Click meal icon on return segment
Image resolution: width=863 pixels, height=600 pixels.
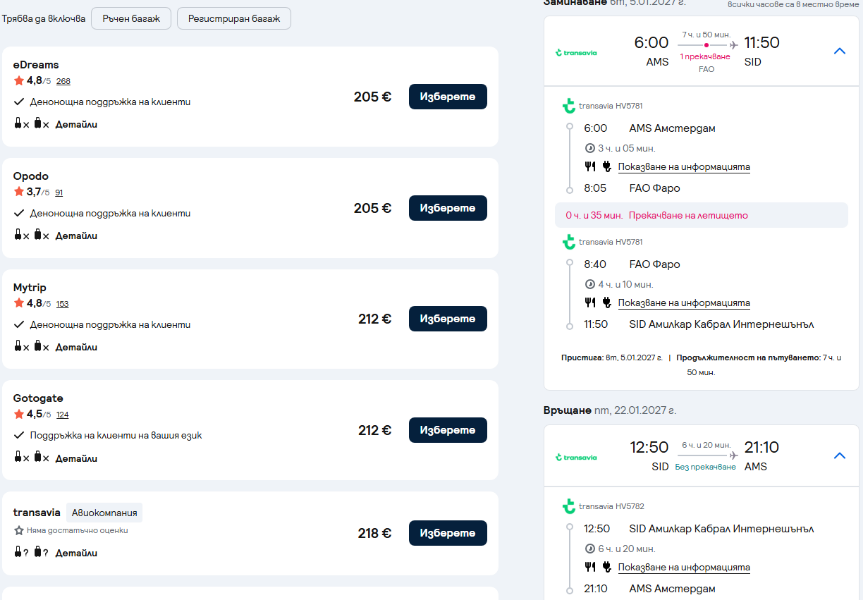coord(590,566)
